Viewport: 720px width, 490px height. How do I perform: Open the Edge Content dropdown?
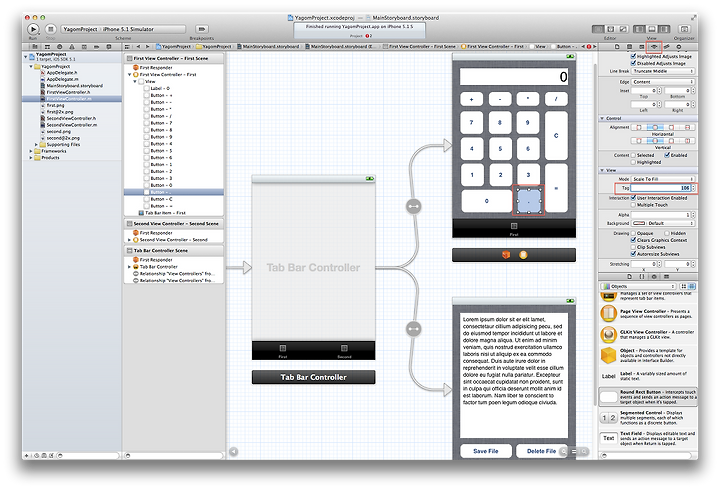(x=663, y=82)
